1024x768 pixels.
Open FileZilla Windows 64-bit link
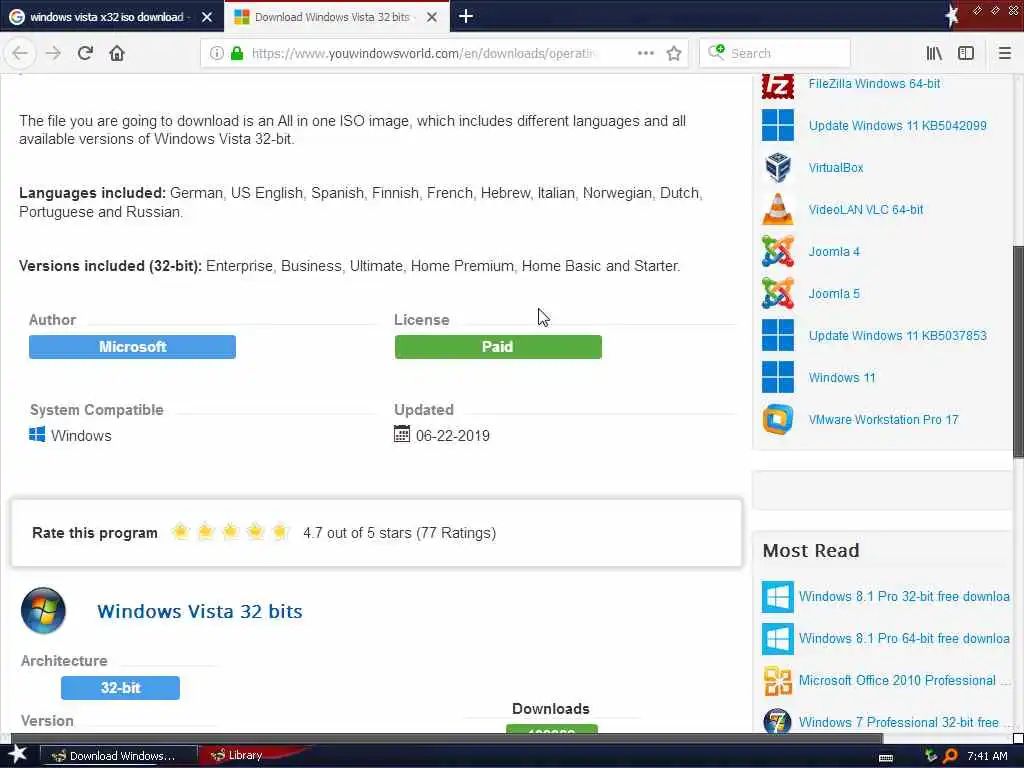(x=874, y=84)
